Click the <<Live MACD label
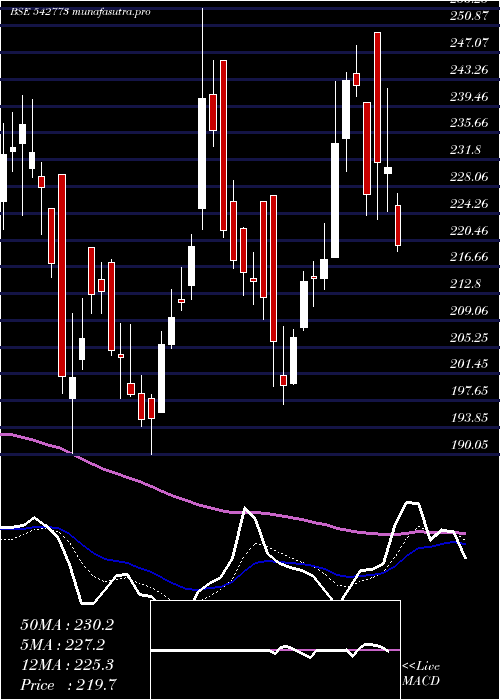 pos(421,673)
